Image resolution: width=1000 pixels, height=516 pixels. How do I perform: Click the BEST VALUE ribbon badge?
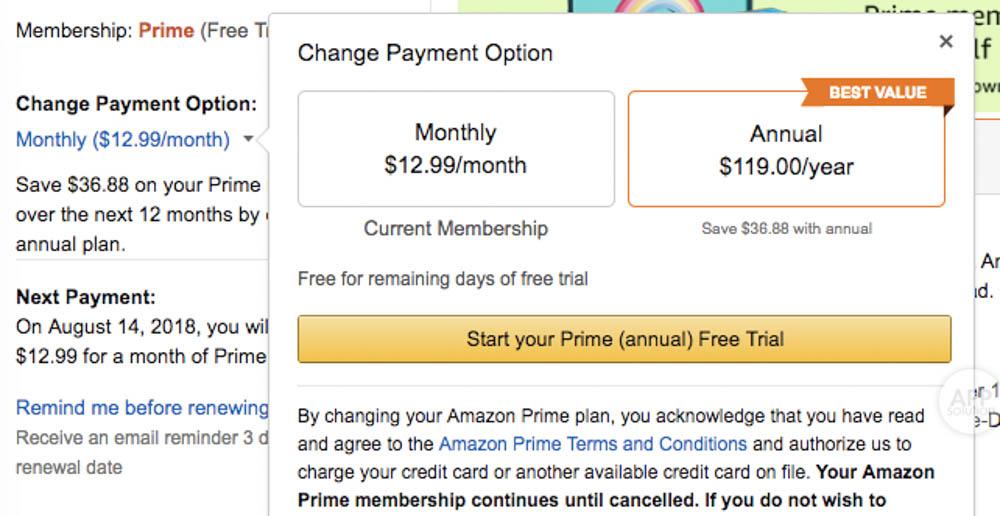[877, 93]
